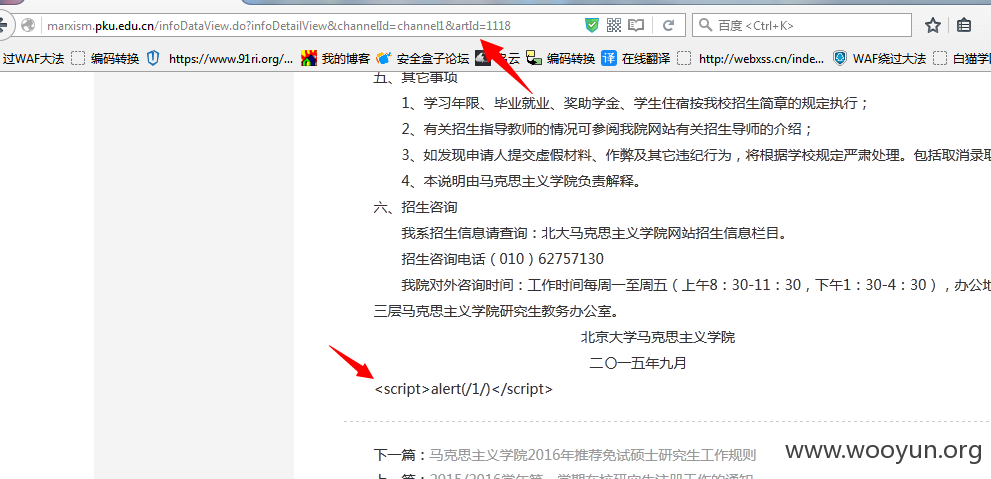Click the phone line 招生咨询电话（010）62757130
Image resolution: width=991 pixels, height=479 pixels.
pyautogui.click(x=502, y=259)
